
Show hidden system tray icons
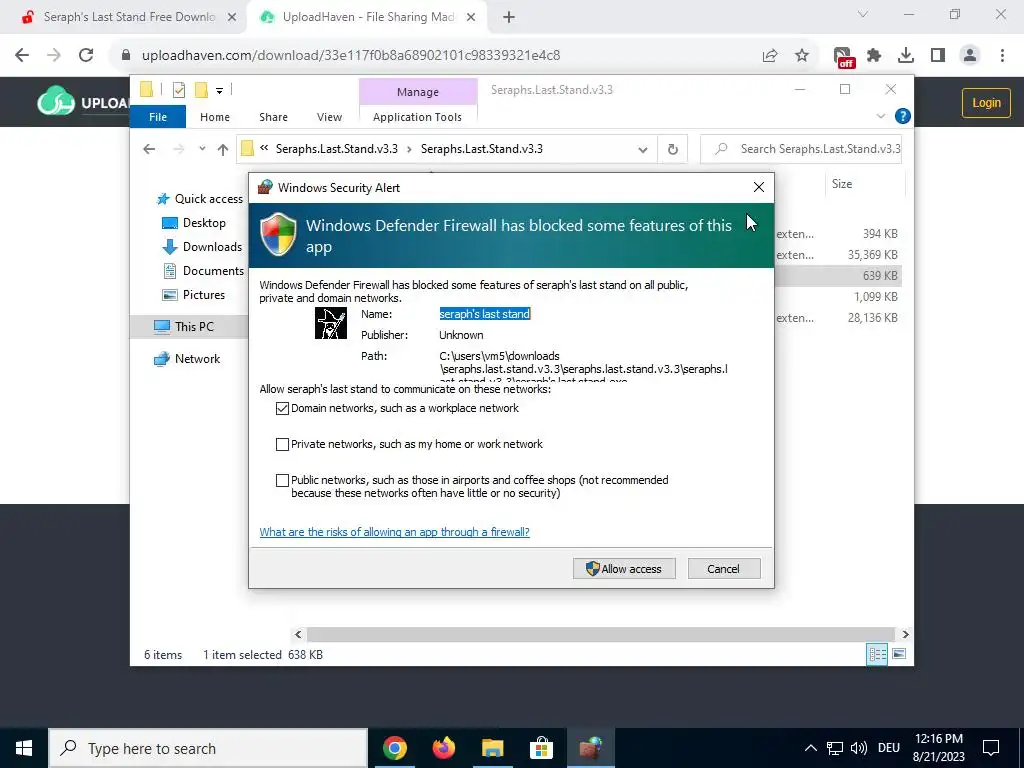[x=810, y=748]
